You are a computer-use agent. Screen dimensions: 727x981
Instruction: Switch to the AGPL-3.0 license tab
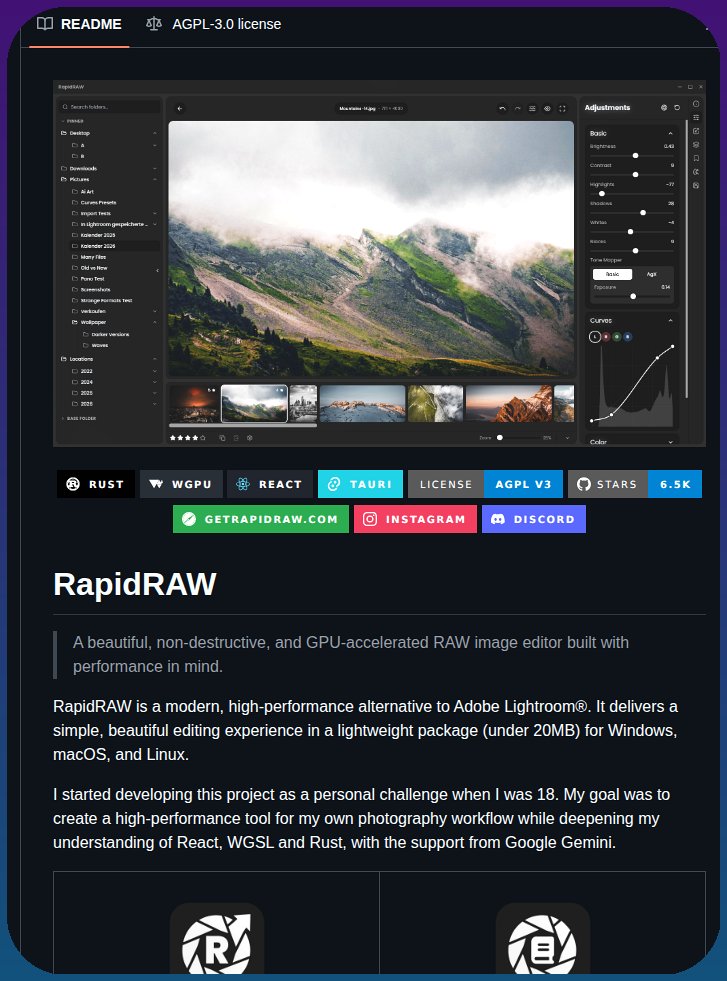coord(213,24)
